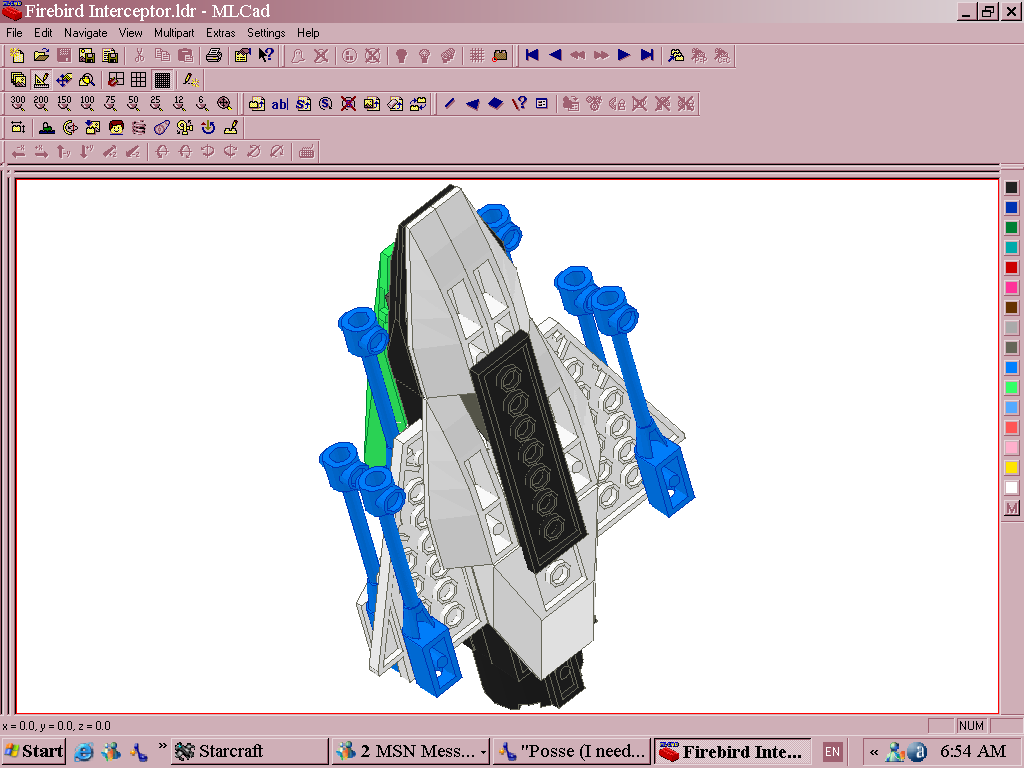Launch Internet Explorer from quick launch
The image size is (1024, 768).
point(84,752)
